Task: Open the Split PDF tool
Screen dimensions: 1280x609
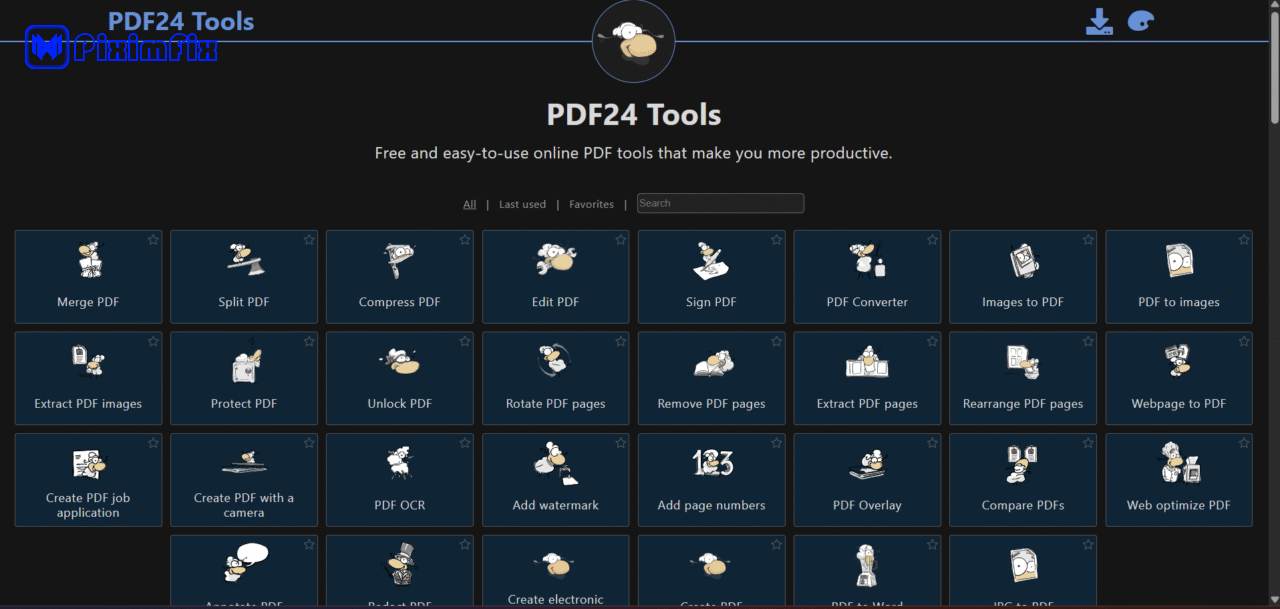Action: click(x=244, y=277)
